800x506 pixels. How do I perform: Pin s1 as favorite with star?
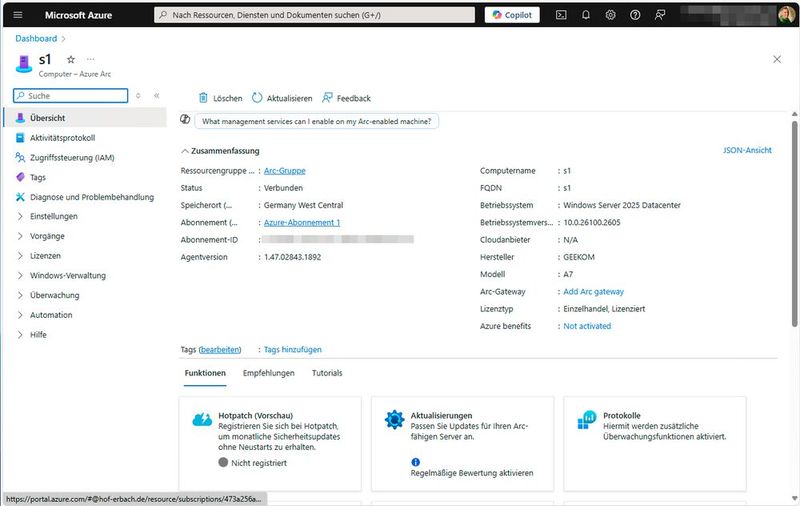click(x=71, y=59)
